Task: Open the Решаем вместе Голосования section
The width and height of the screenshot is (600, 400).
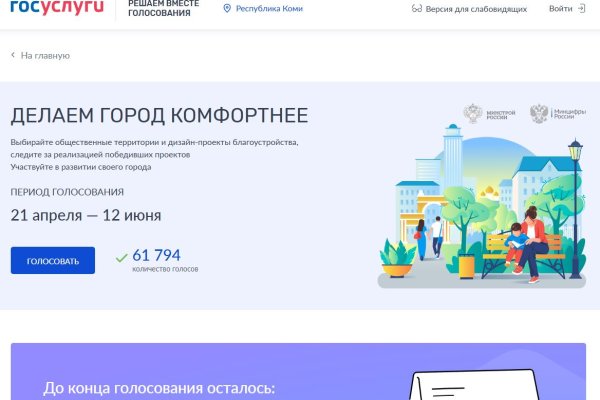Action: coord(163,8)
